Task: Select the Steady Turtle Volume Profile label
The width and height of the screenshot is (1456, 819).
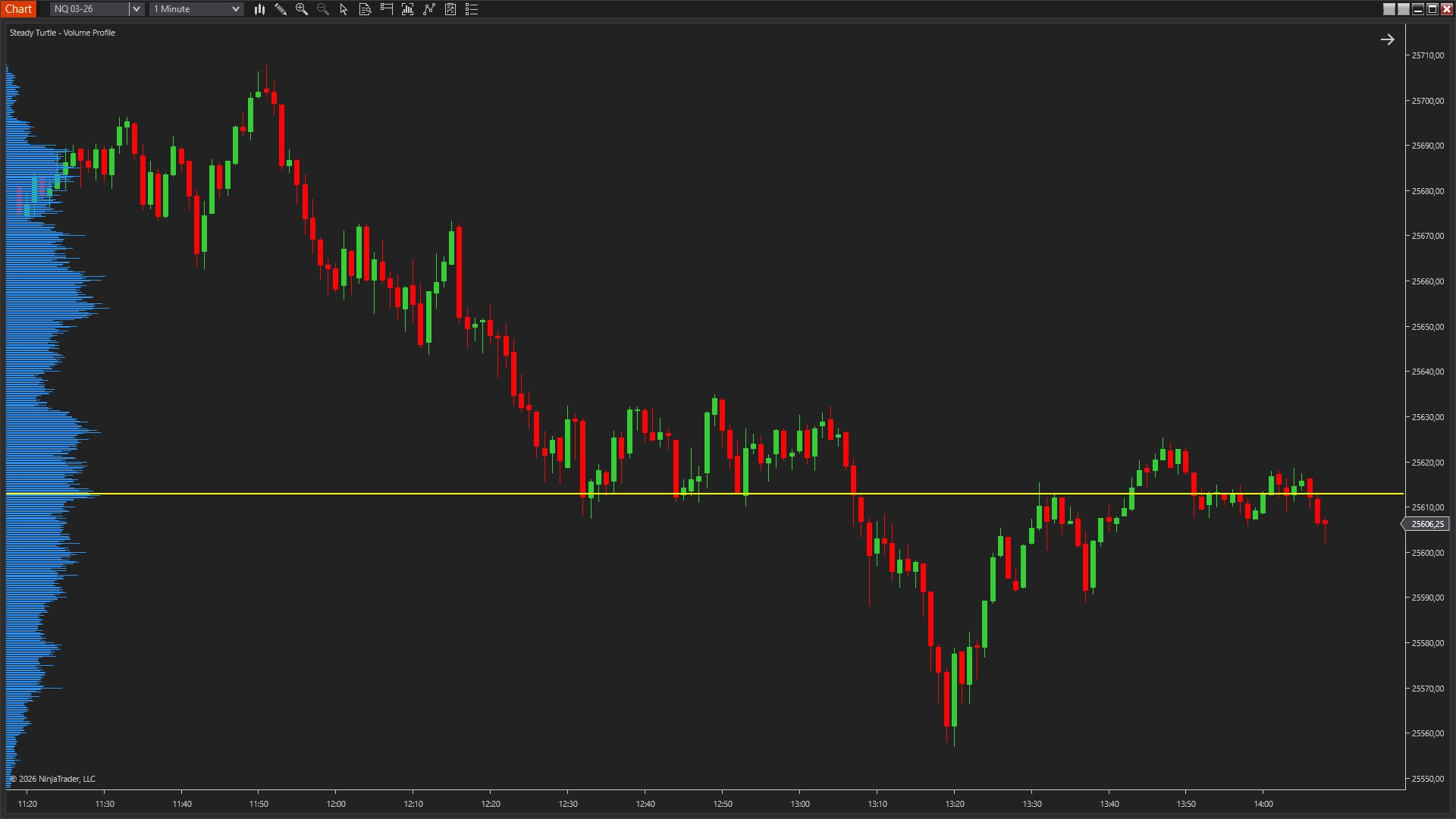Action: pos(62,33)
